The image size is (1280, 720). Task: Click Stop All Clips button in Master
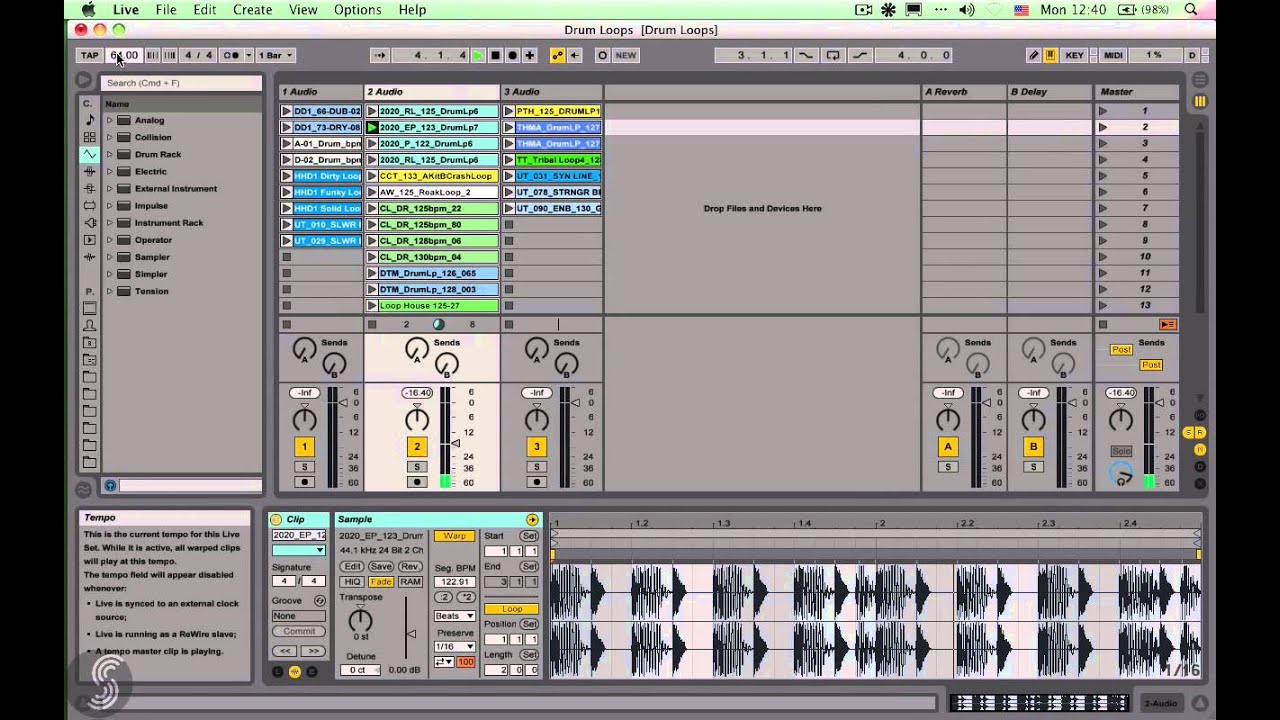[1103, 324]
